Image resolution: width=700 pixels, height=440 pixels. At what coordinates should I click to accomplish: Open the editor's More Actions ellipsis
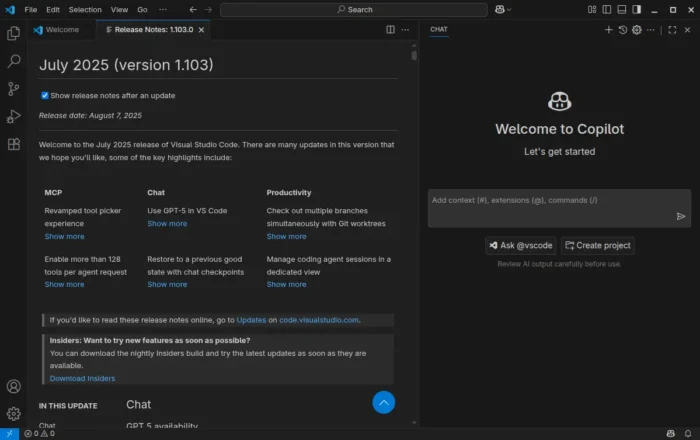406,30
